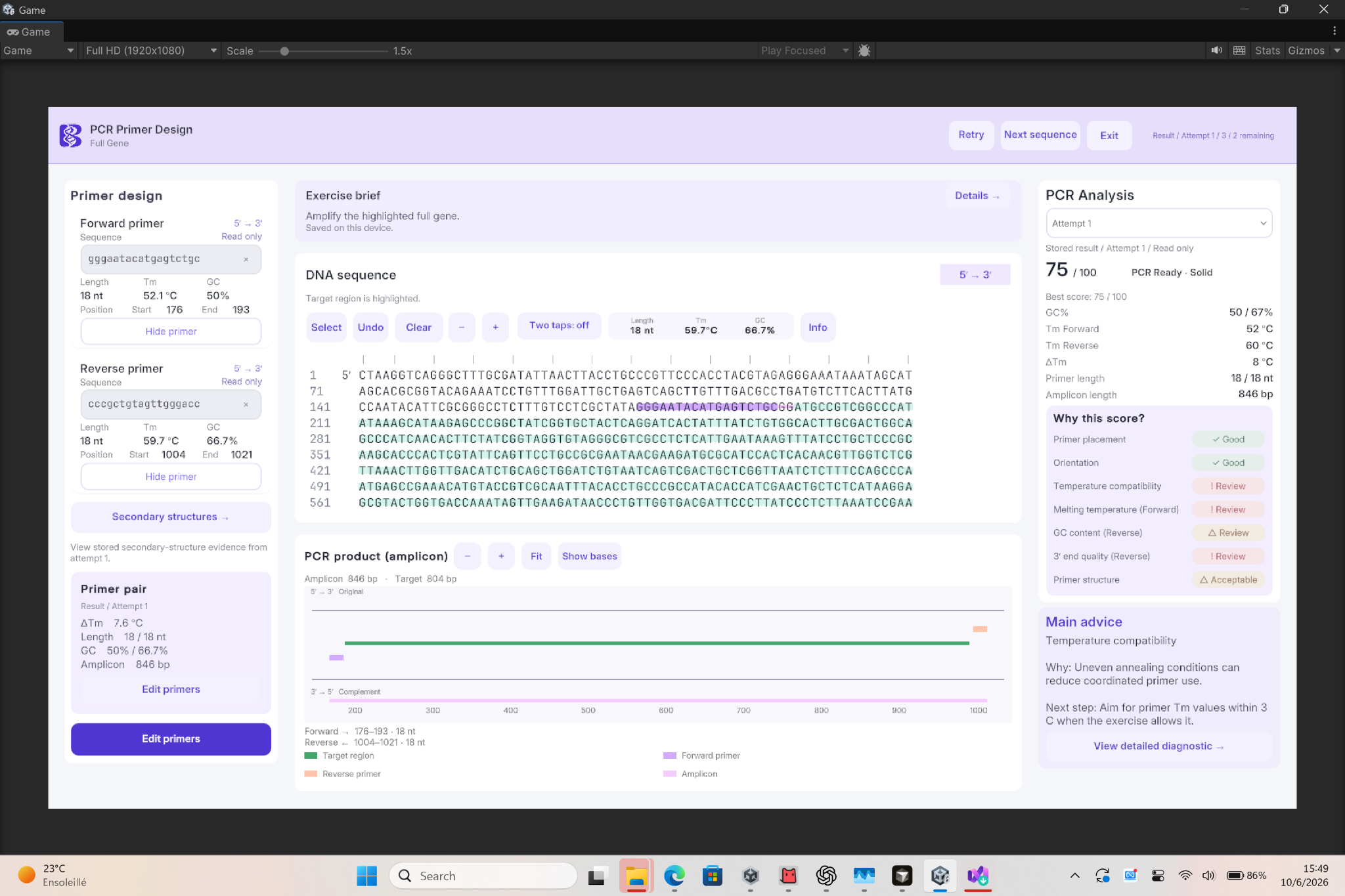Toggle the 5' → 3' strand direction button
Image resolution: width=1345 pixels, height=896 pixels.
pos(975,274)
